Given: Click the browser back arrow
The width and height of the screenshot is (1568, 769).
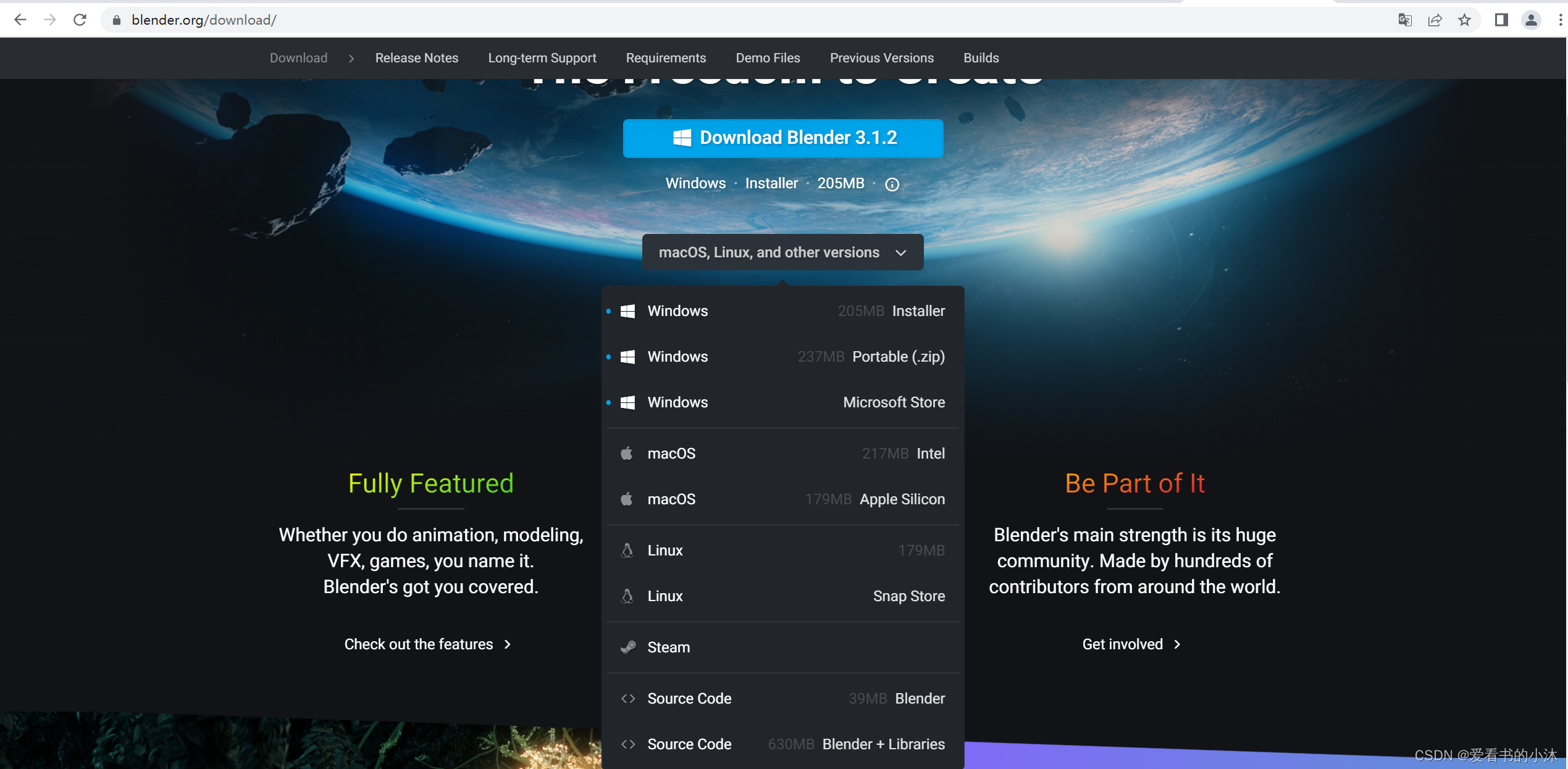Looking at the screenshot, I should pyautogui.click(x=20, y=20).
